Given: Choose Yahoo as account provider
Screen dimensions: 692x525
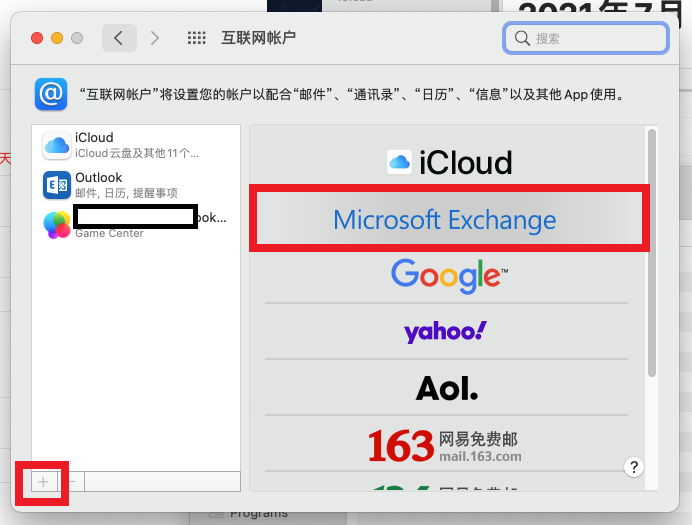Looking at the screenshot, I should [446, 331].
